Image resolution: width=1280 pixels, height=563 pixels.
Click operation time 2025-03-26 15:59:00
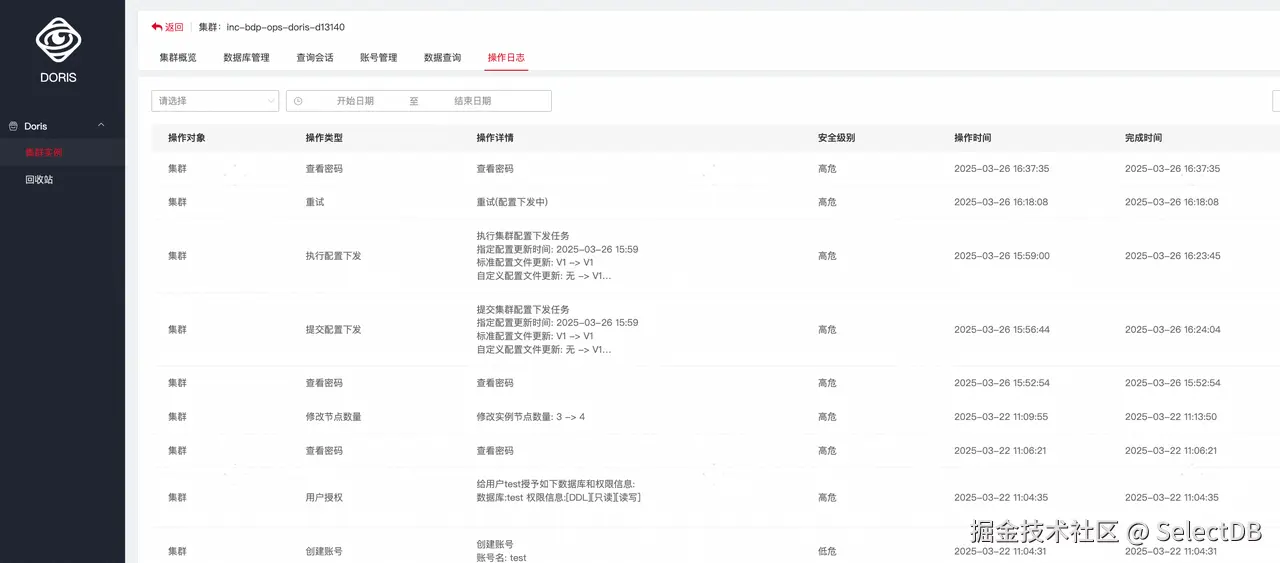pyautogui.click(x=1001, y=256)
